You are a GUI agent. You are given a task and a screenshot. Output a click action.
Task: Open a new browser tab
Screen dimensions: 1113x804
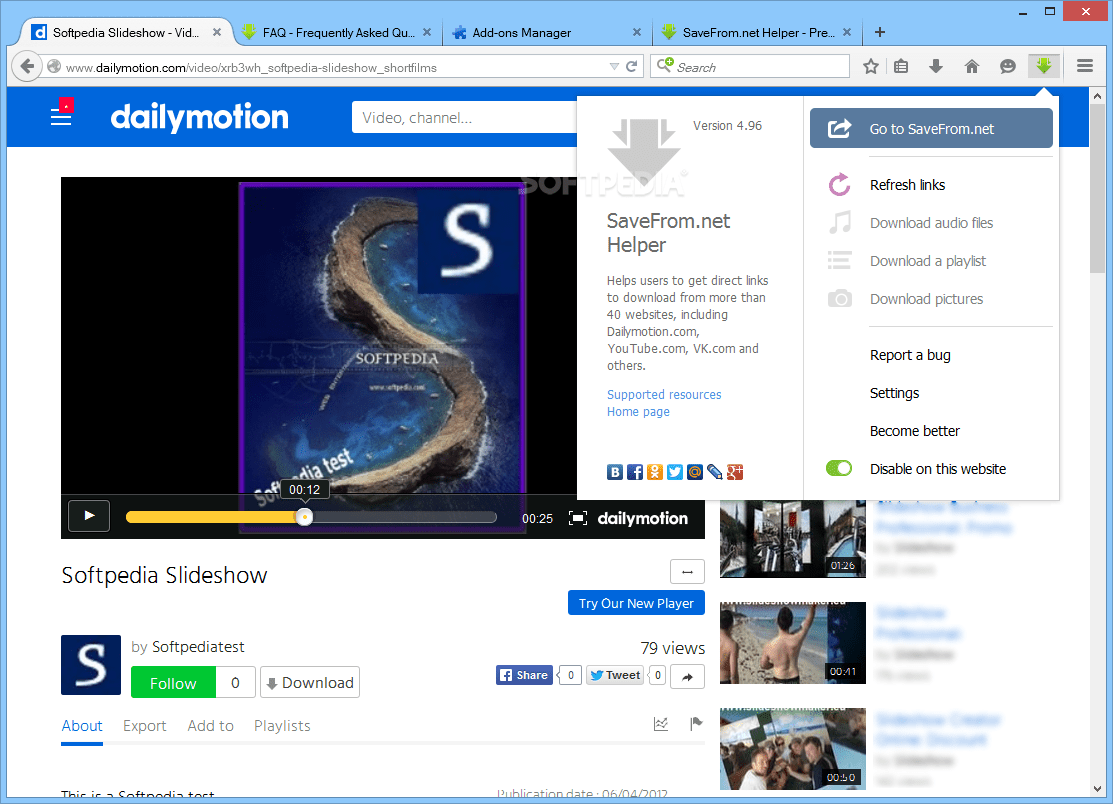click(x=879, y=32)
